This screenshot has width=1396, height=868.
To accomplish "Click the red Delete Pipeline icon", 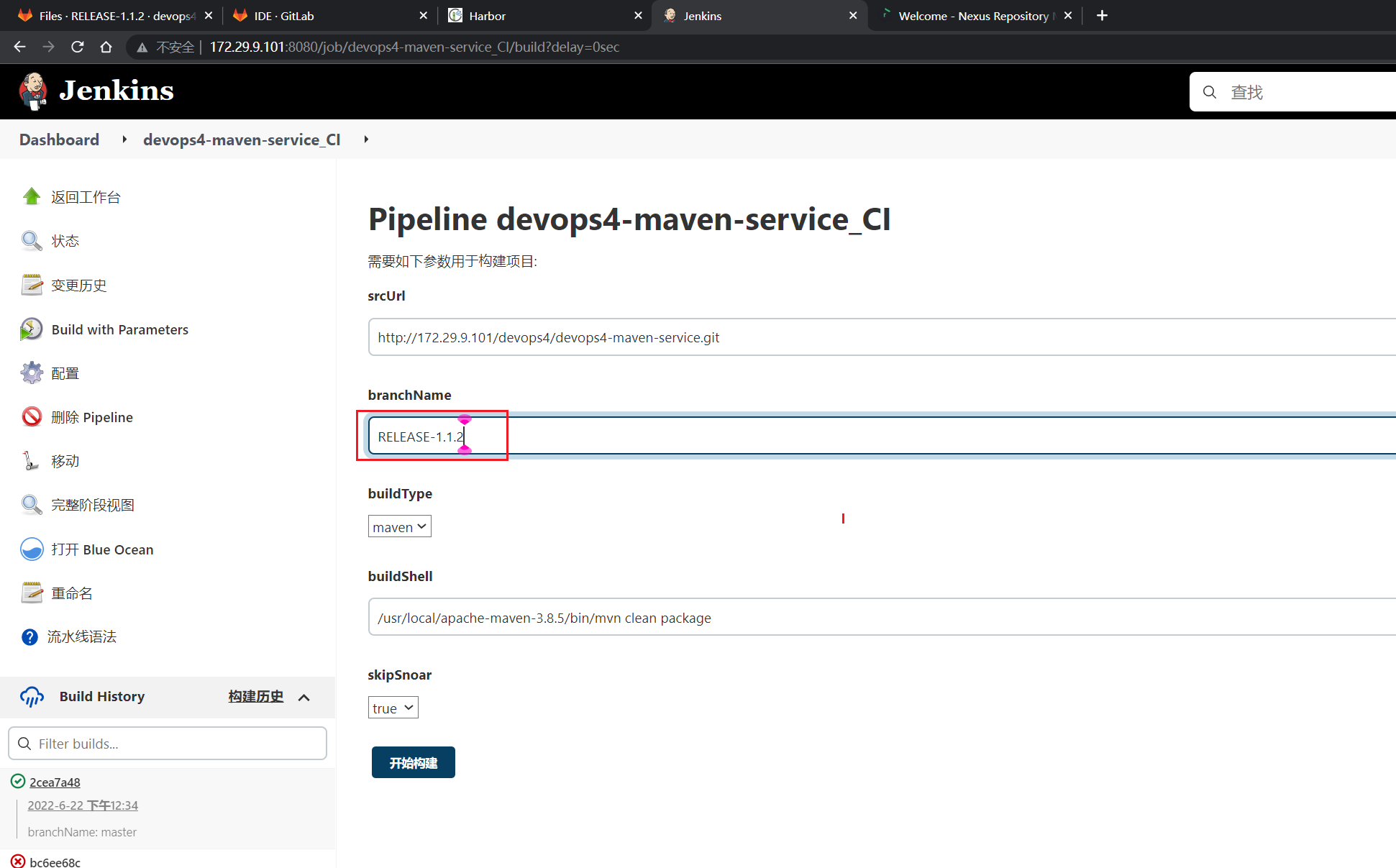I will [x=32, y=416].
